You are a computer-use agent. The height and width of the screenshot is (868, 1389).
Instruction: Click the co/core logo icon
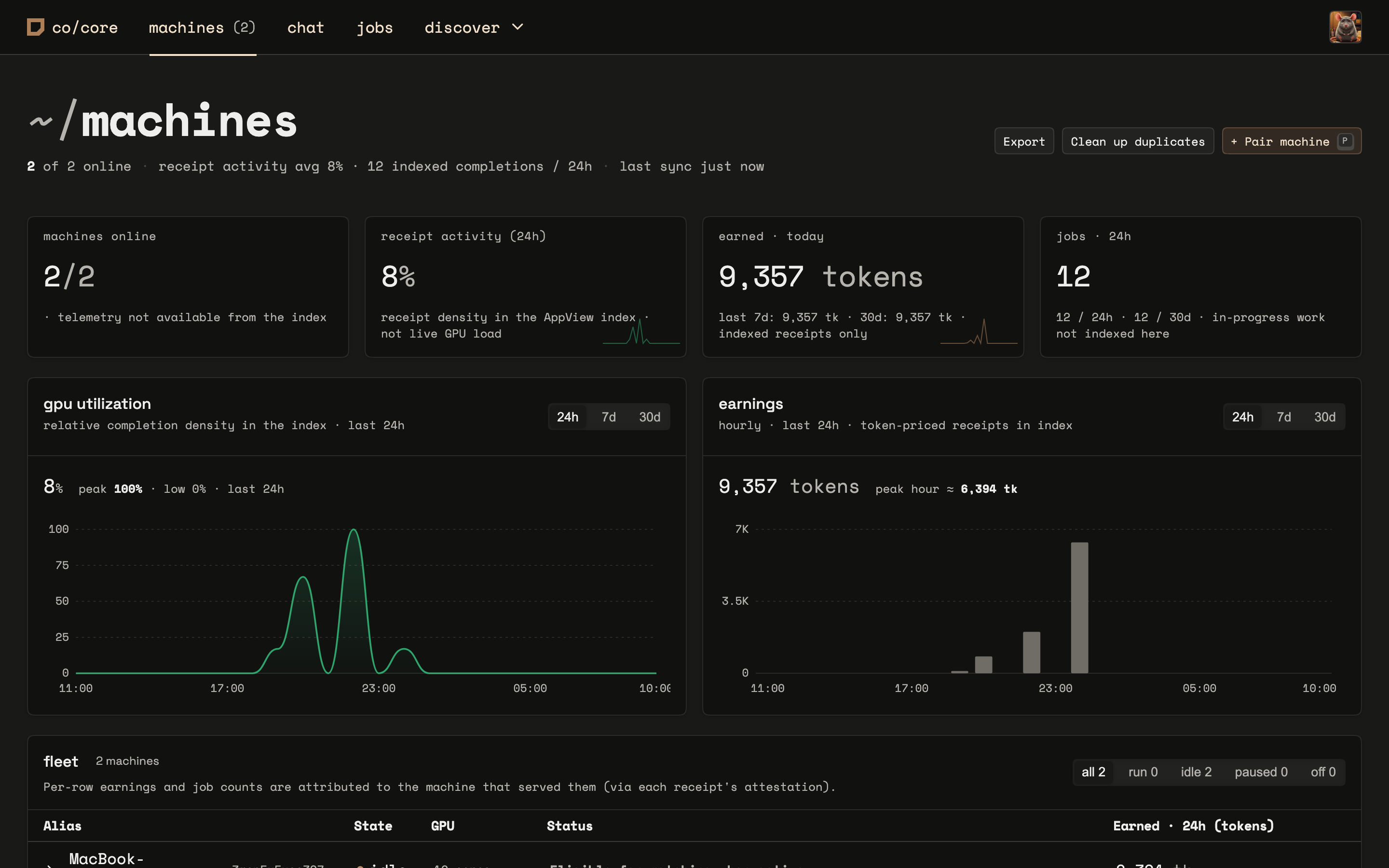tap(36, 27)
